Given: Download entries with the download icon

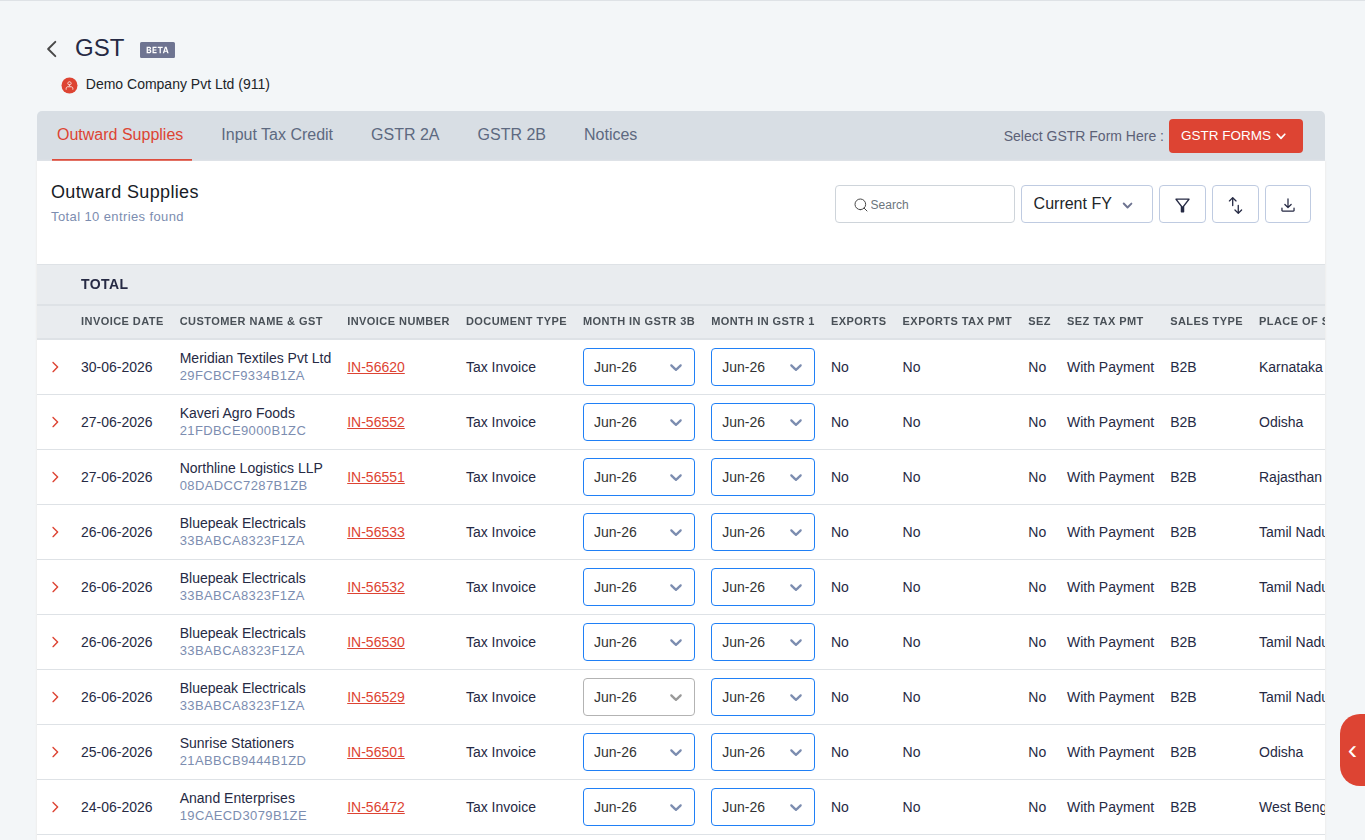Looking at the screenshot, I should tap(1288, 204).
